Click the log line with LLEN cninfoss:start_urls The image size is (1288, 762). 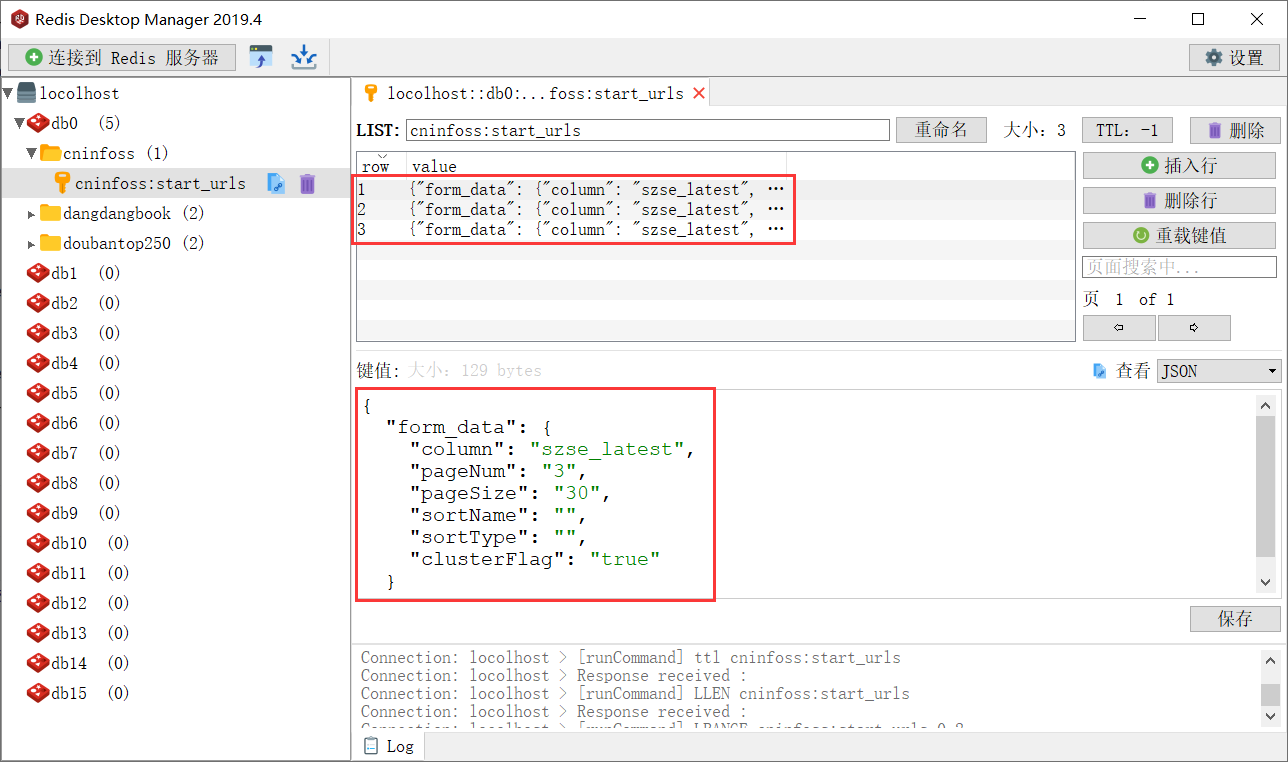coord(635,694)
